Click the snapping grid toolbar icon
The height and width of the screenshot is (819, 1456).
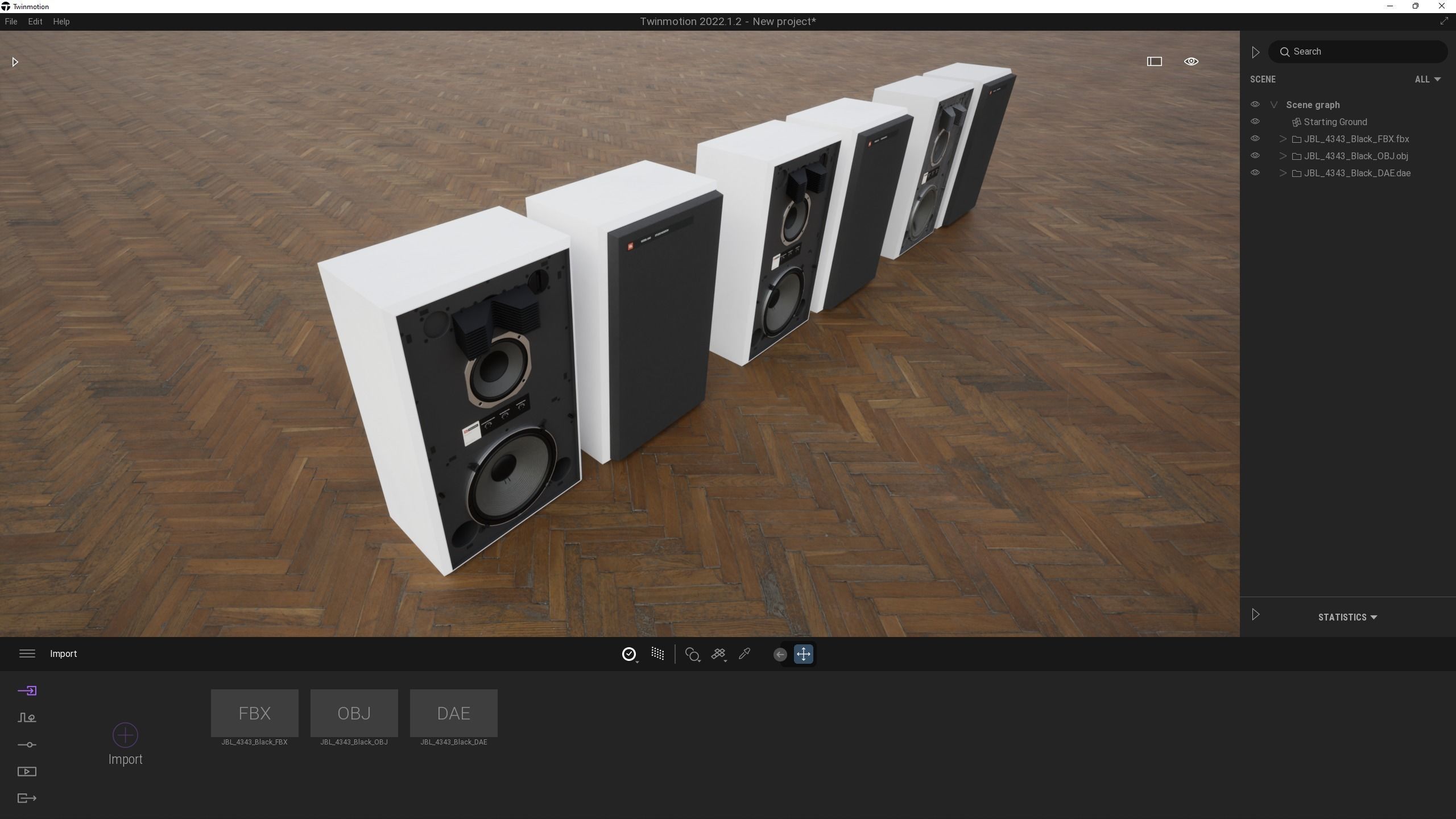tap(718, 655)
